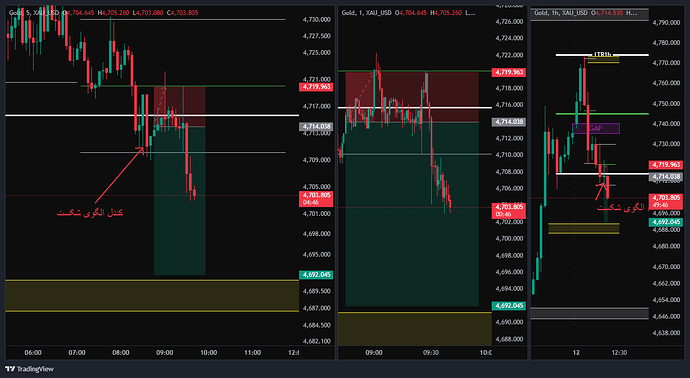Click the 4,780.000 price scale value

click(x=666, y=43)
